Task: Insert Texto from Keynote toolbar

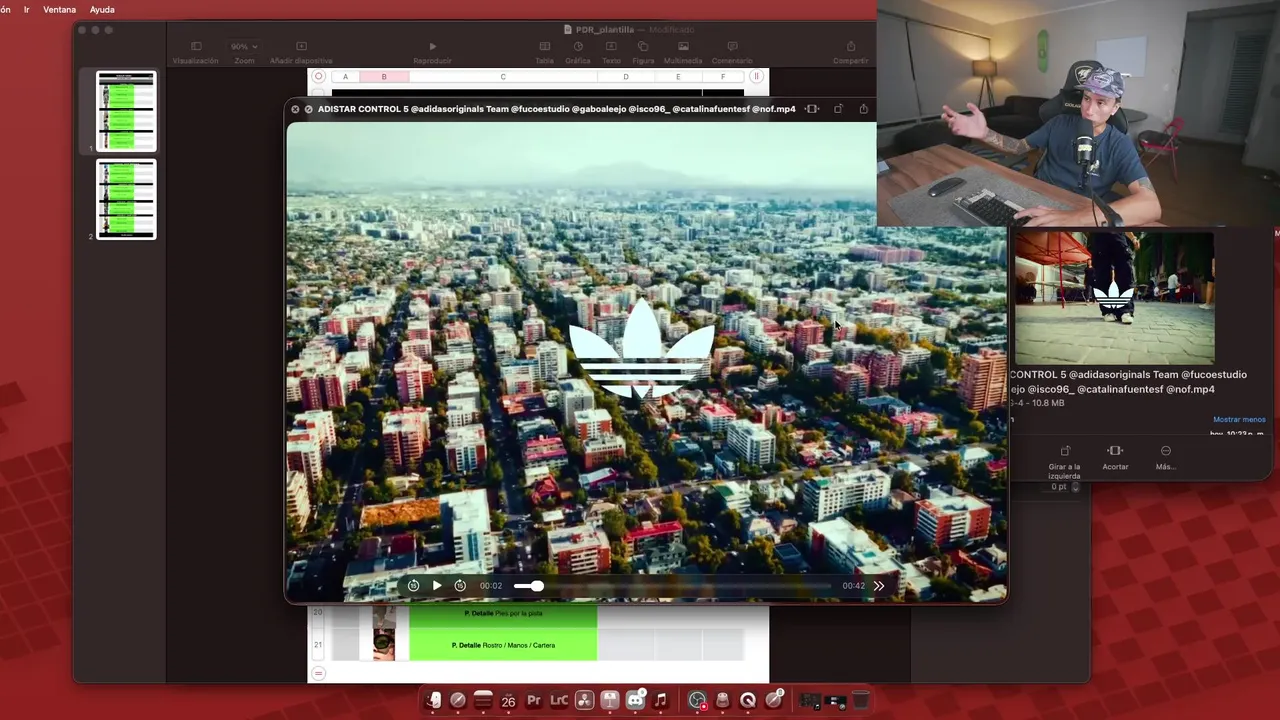Action: 611,53
